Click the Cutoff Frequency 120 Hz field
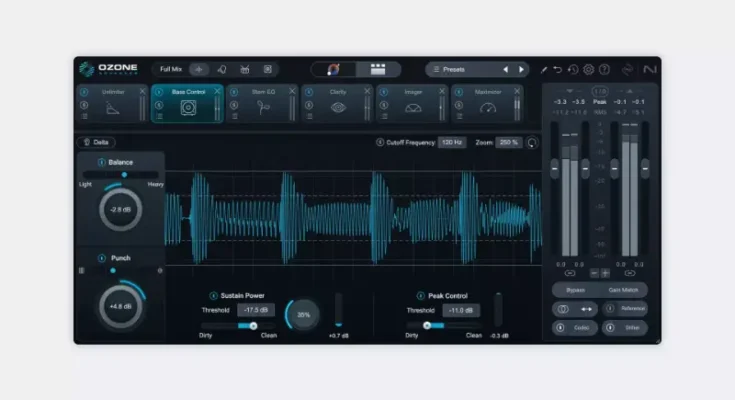735x400 pixels. [x=453, y=143]
